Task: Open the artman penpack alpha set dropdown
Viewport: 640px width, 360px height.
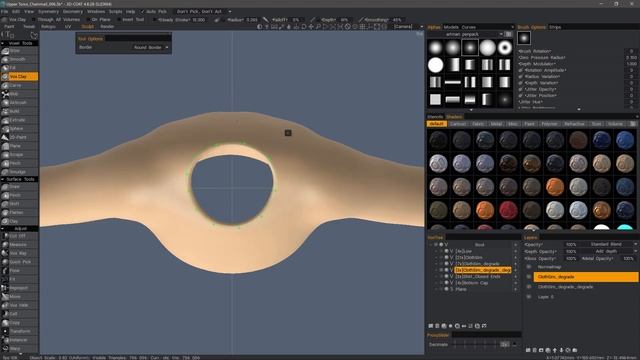Action: click(x=466, y=34)
